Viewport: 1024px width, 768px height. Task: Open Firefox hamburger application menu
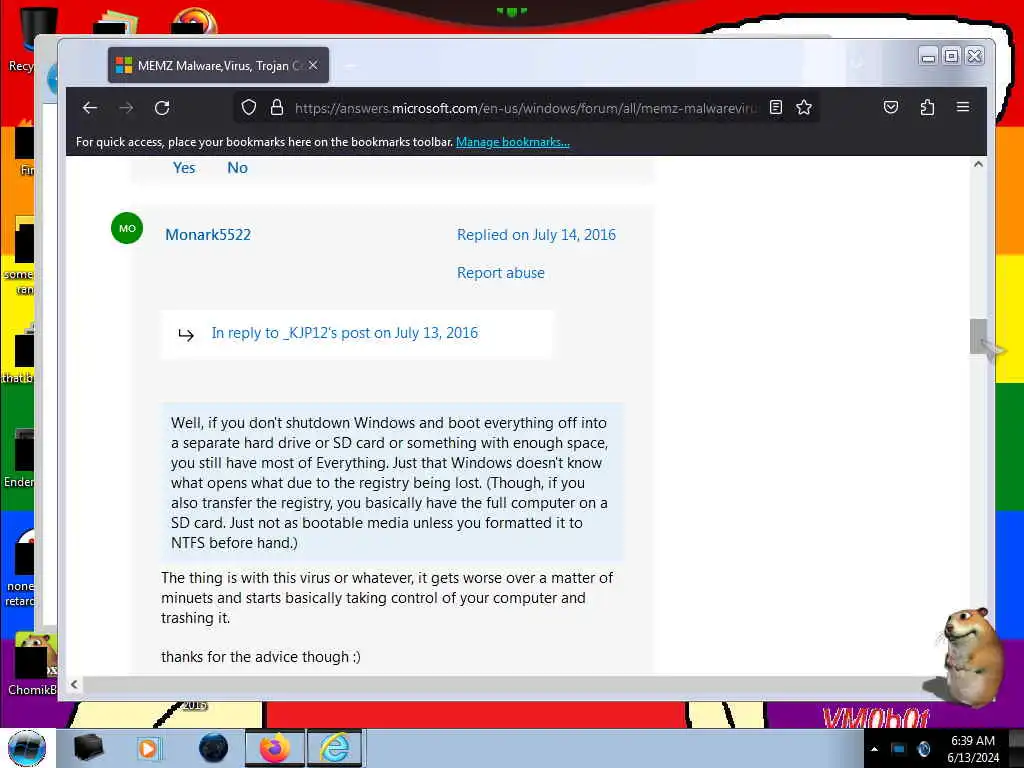click(x=963, y=107)
